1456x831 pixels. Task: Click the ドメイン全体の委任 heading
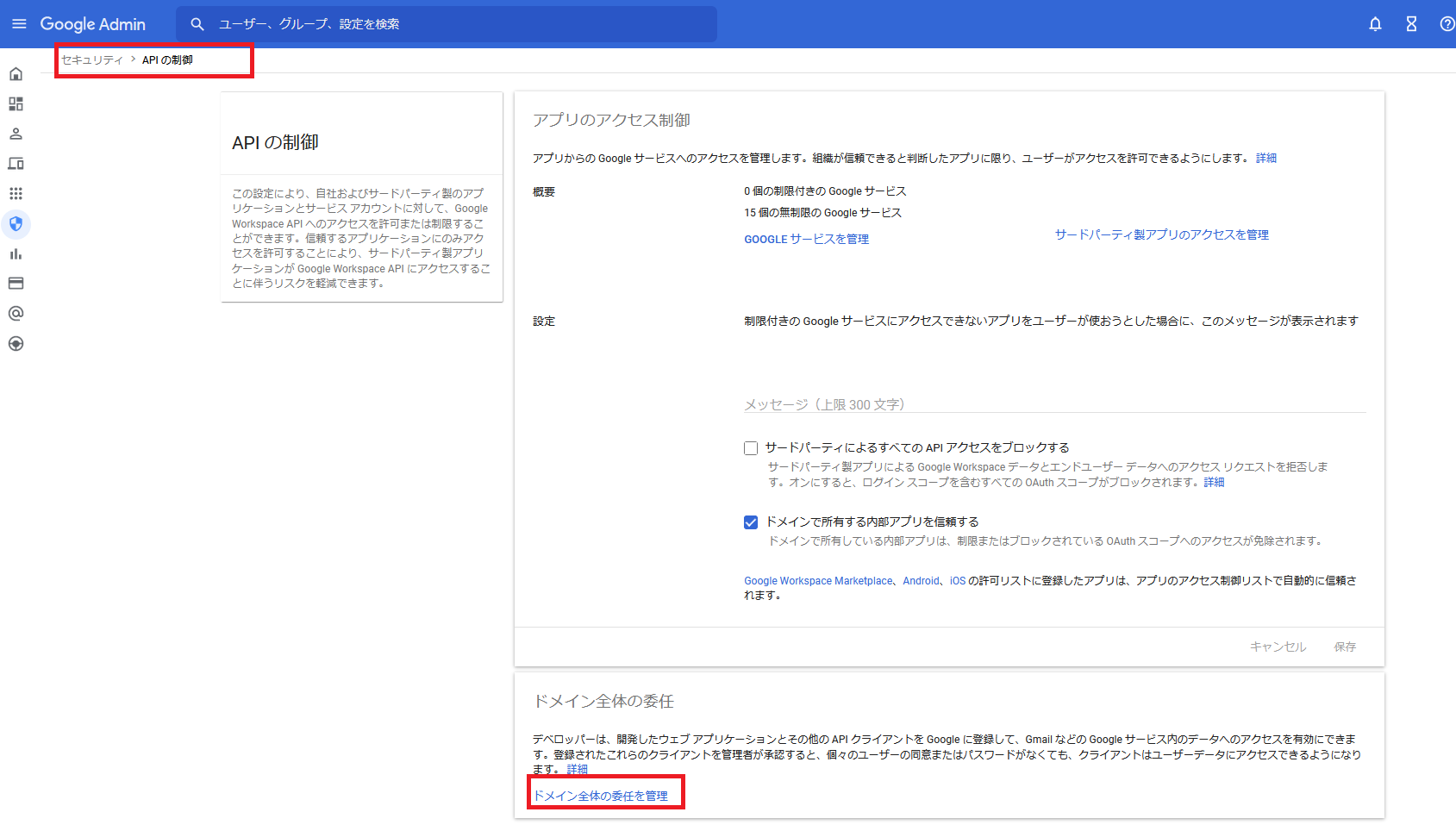[603, 701]
